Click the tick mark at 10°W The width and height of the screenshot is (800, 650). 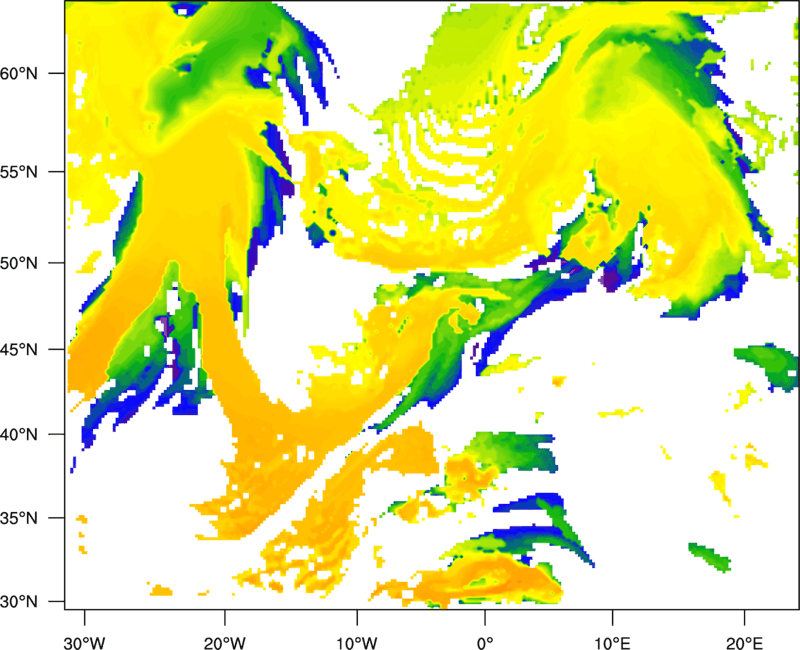pos(357,617)
